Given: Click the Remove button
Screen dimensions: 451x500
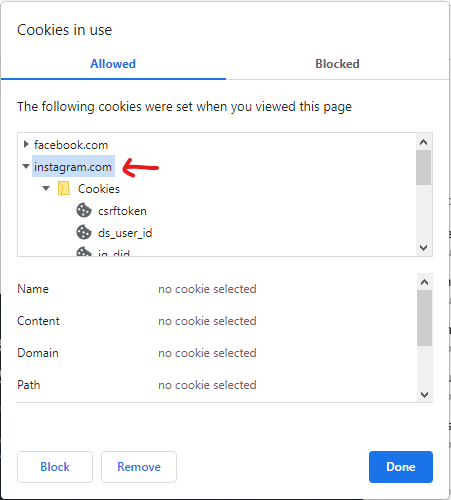Looking at the screenshot, I should click(x=139, y=467).
